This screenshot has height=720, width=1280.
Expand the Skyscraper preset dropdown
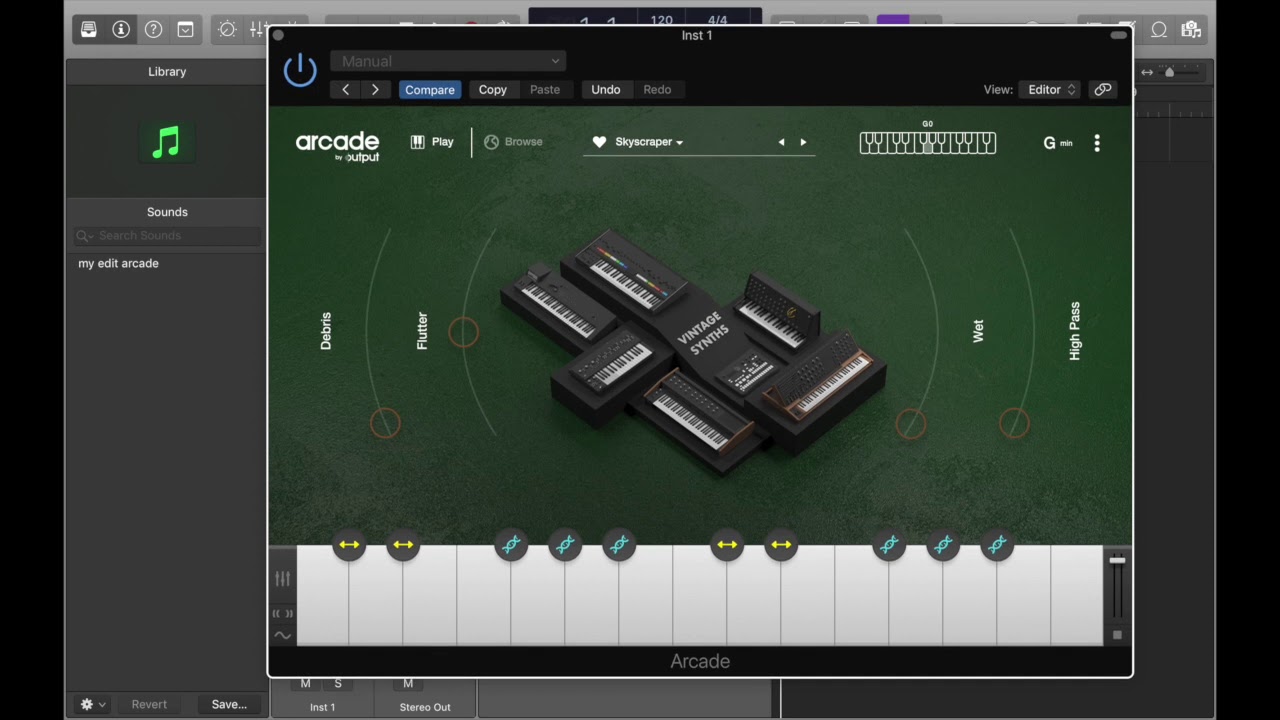pyautogui.click(x=649, y=142)
